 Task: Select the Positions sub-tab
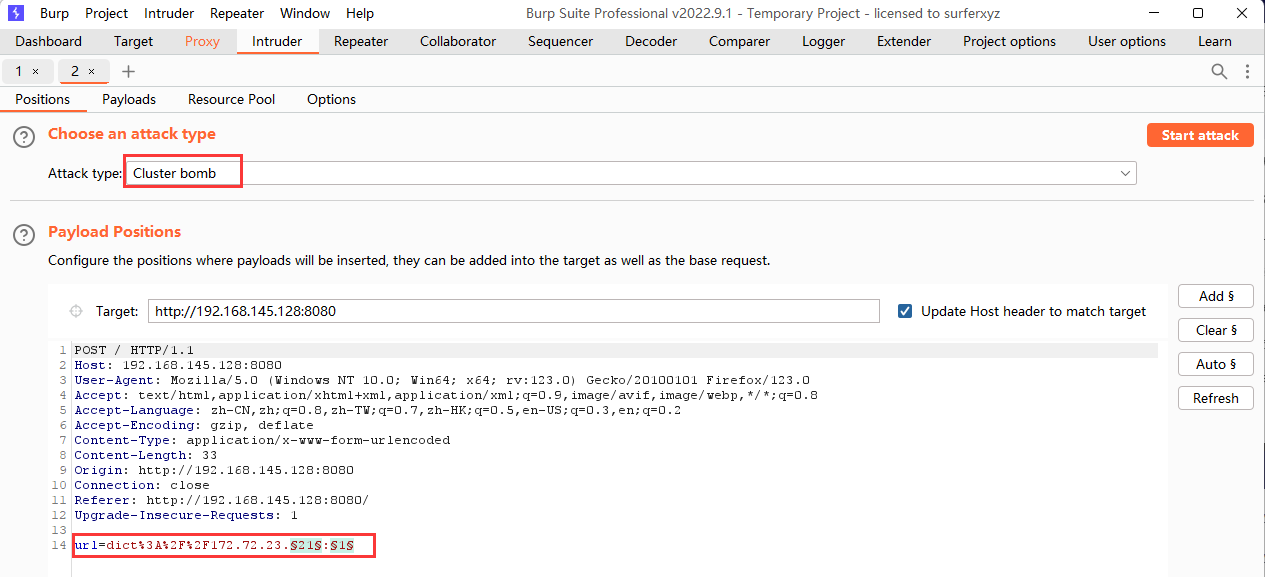42,99
